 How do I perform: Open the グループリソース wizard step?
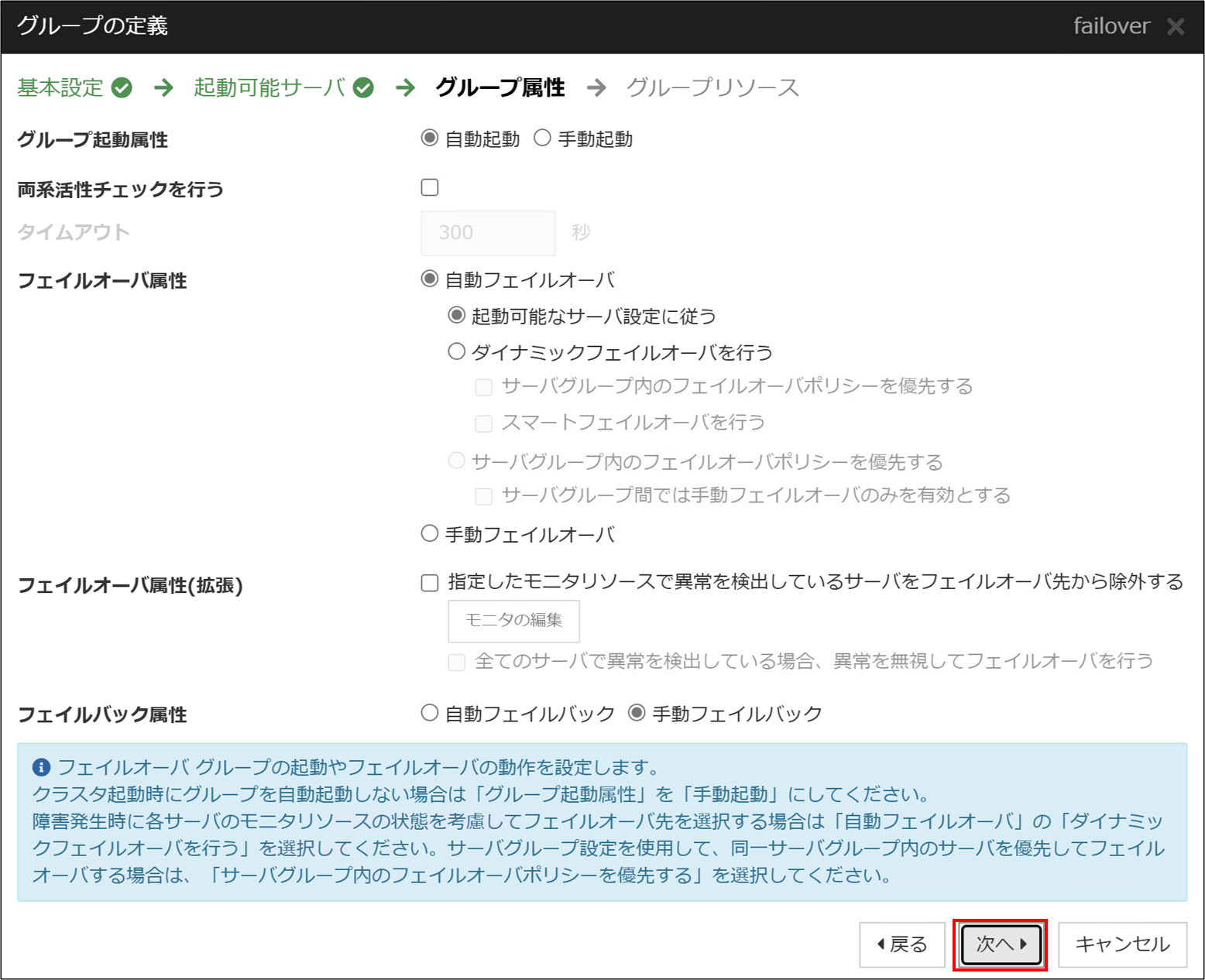coord(712,88)
